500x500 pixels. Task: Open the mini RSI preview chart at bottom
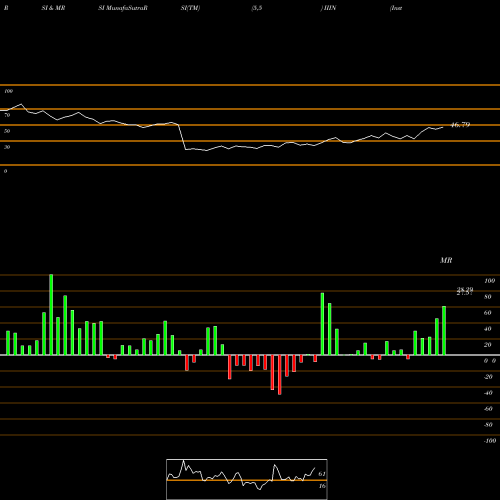pyautogui.click(x=247, y=479)
